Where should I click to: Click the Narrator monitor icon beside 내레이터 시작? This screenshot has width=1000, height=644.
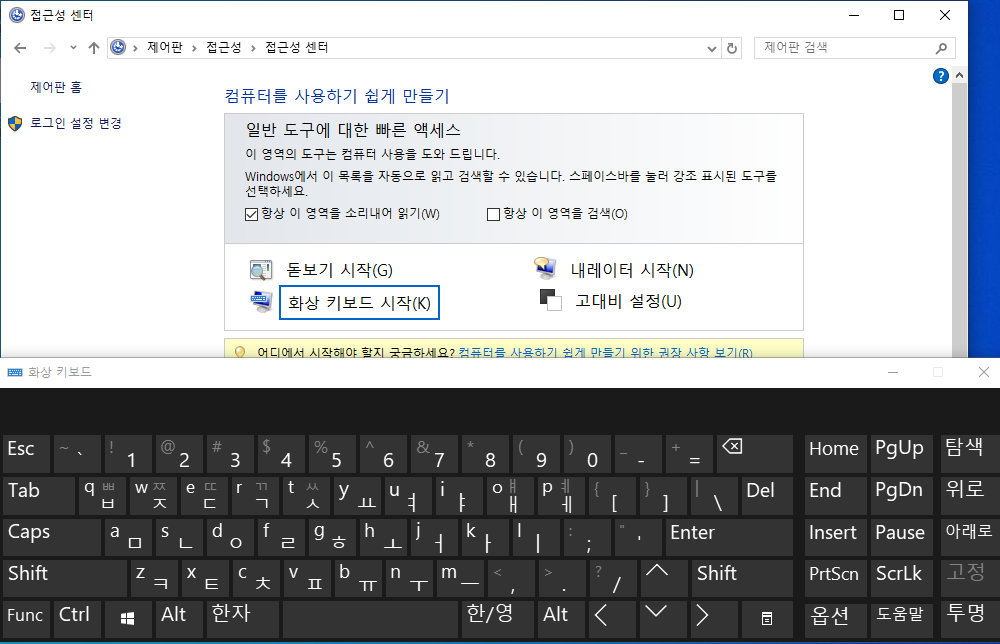tap(543, 267)
